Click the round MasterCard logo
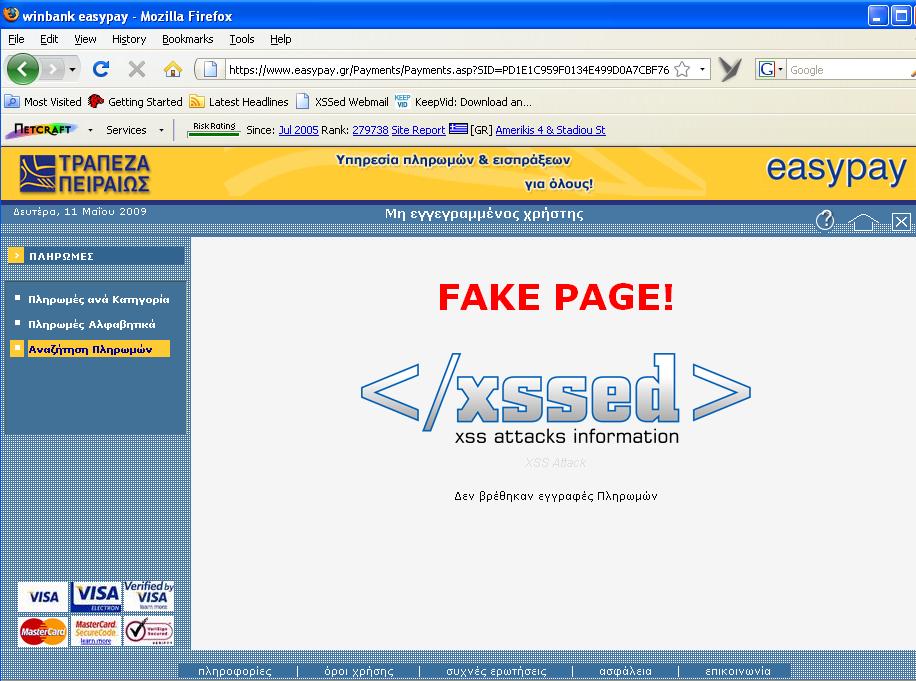916x681 pixels. (x=43, y=631)
